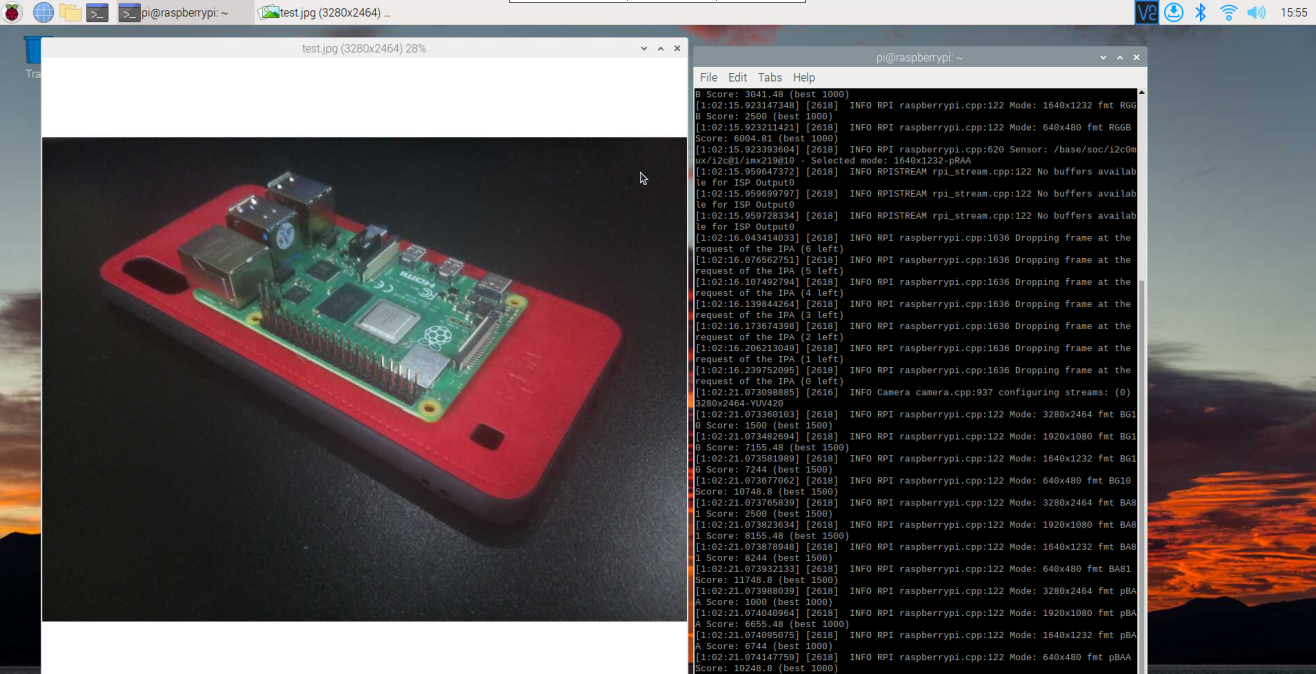This screenshot has height=674, width=1316.
Task: Click the 'Score: 10748.8 (best 1500)' line
Action: pyautogui.click(x=767, y=492)
